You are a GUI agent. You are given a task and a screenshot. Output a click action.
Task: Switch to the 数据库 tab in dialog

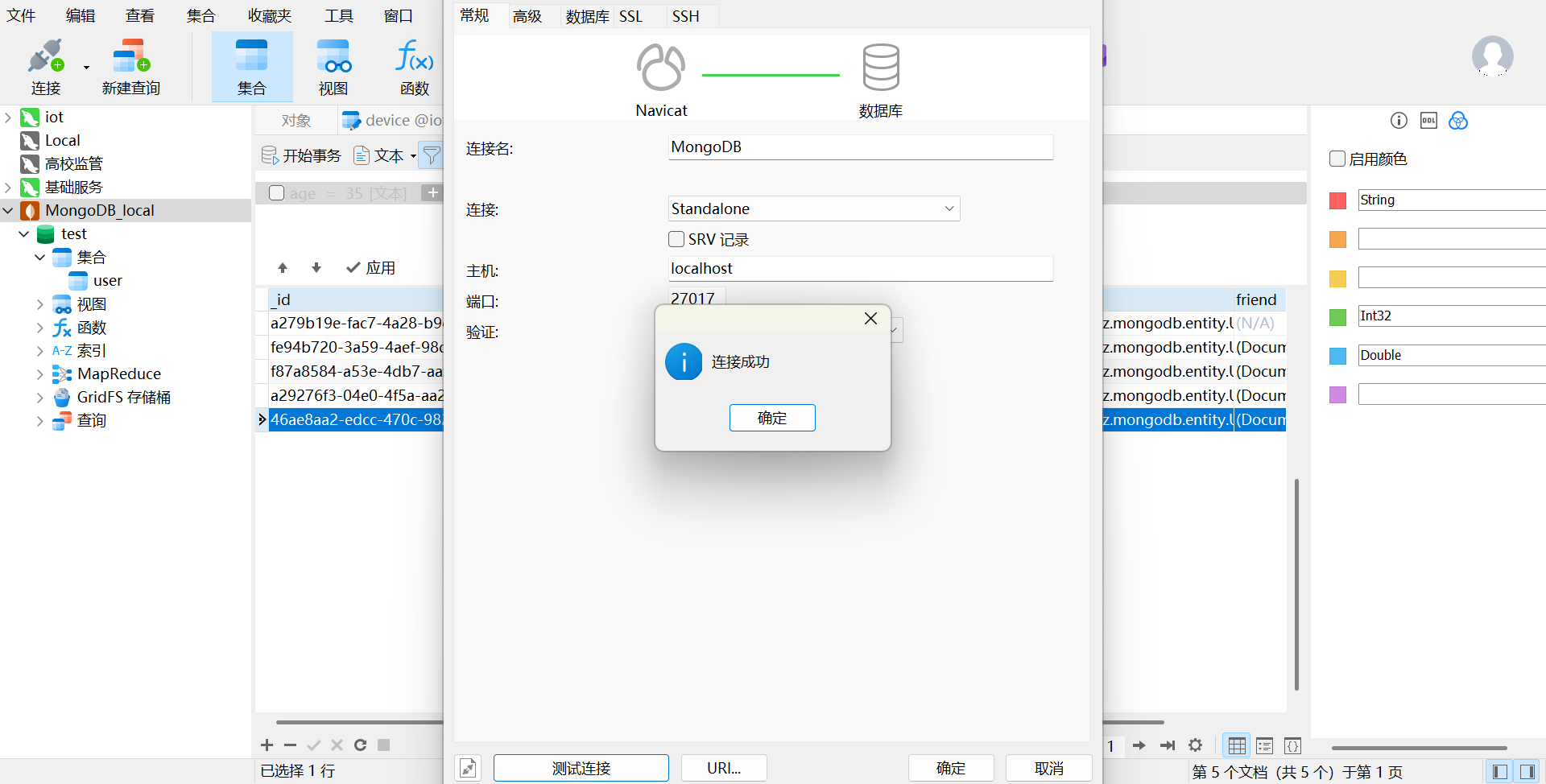pos(587,16)
